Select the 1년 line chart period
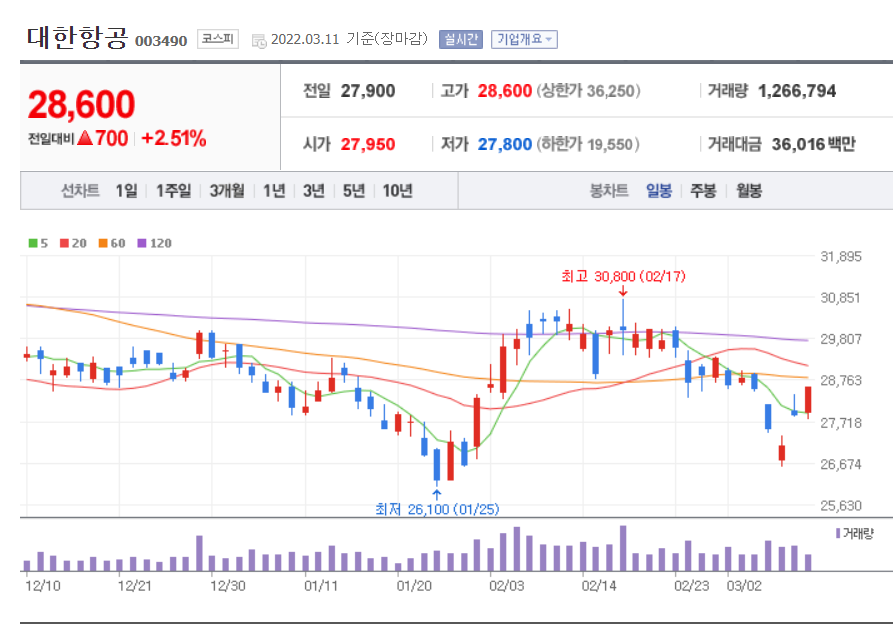 point(274,191)
